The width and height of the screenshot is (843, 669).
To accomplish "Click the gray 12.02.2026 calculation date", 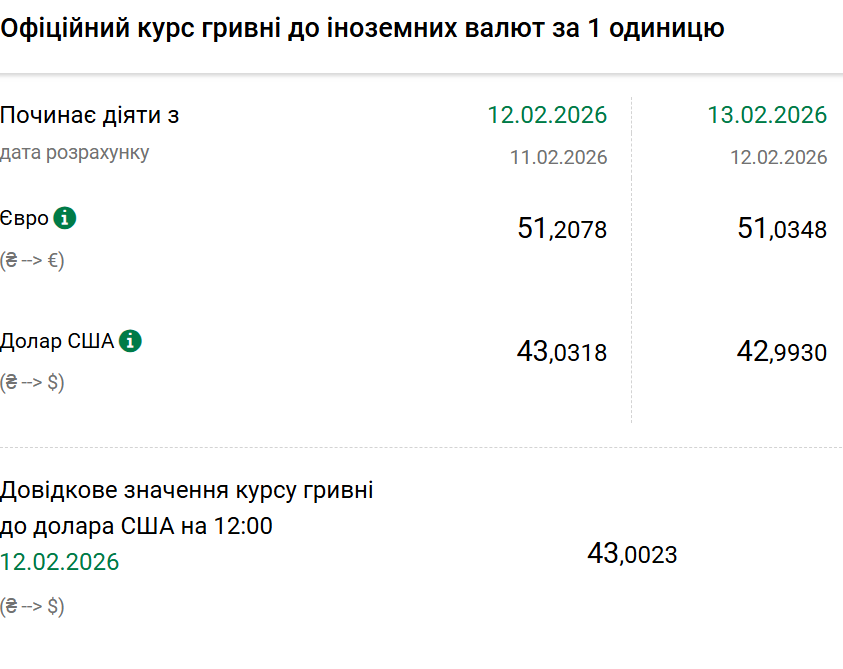I will [778, 157].
